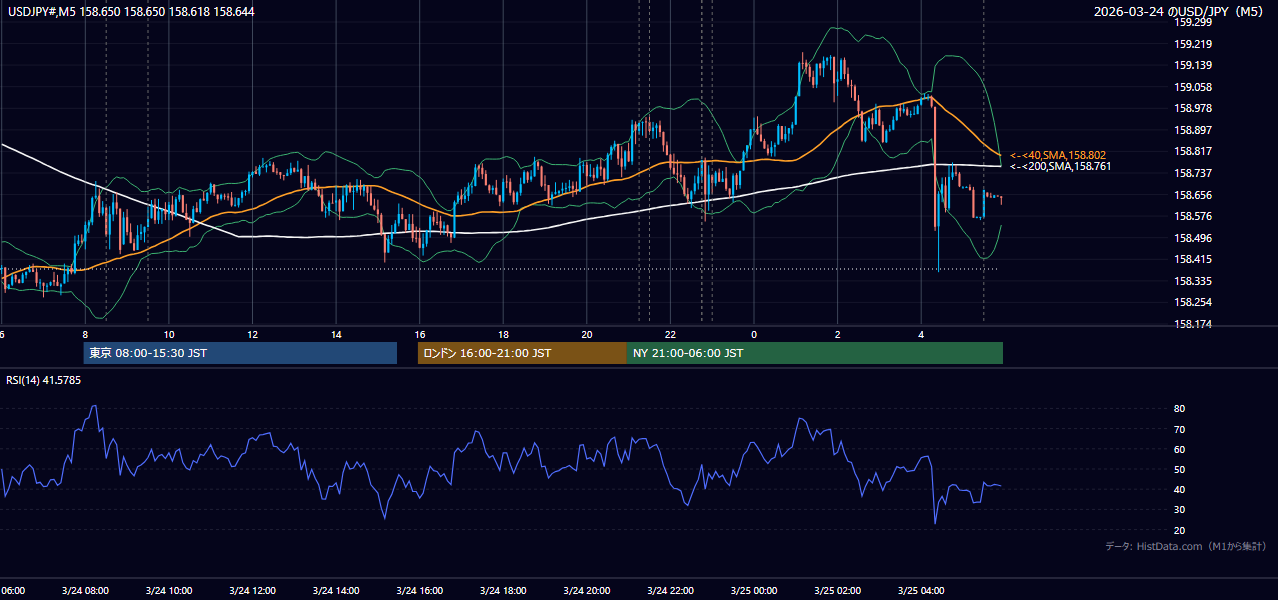Click price axis value 159.058

pyautogui.click(x=1194, y=87)
